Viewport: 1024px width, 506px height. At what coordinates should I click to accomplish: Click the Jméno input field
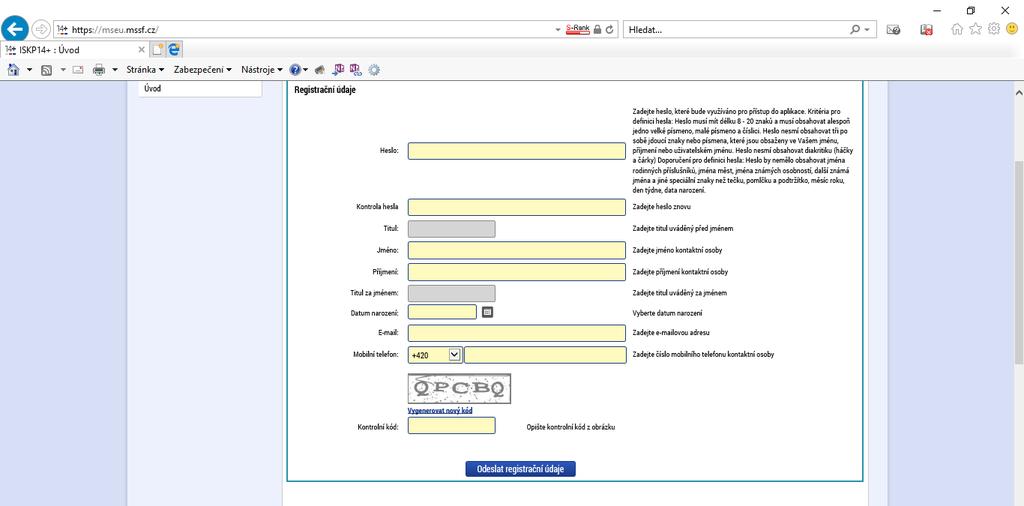point(517,250)
